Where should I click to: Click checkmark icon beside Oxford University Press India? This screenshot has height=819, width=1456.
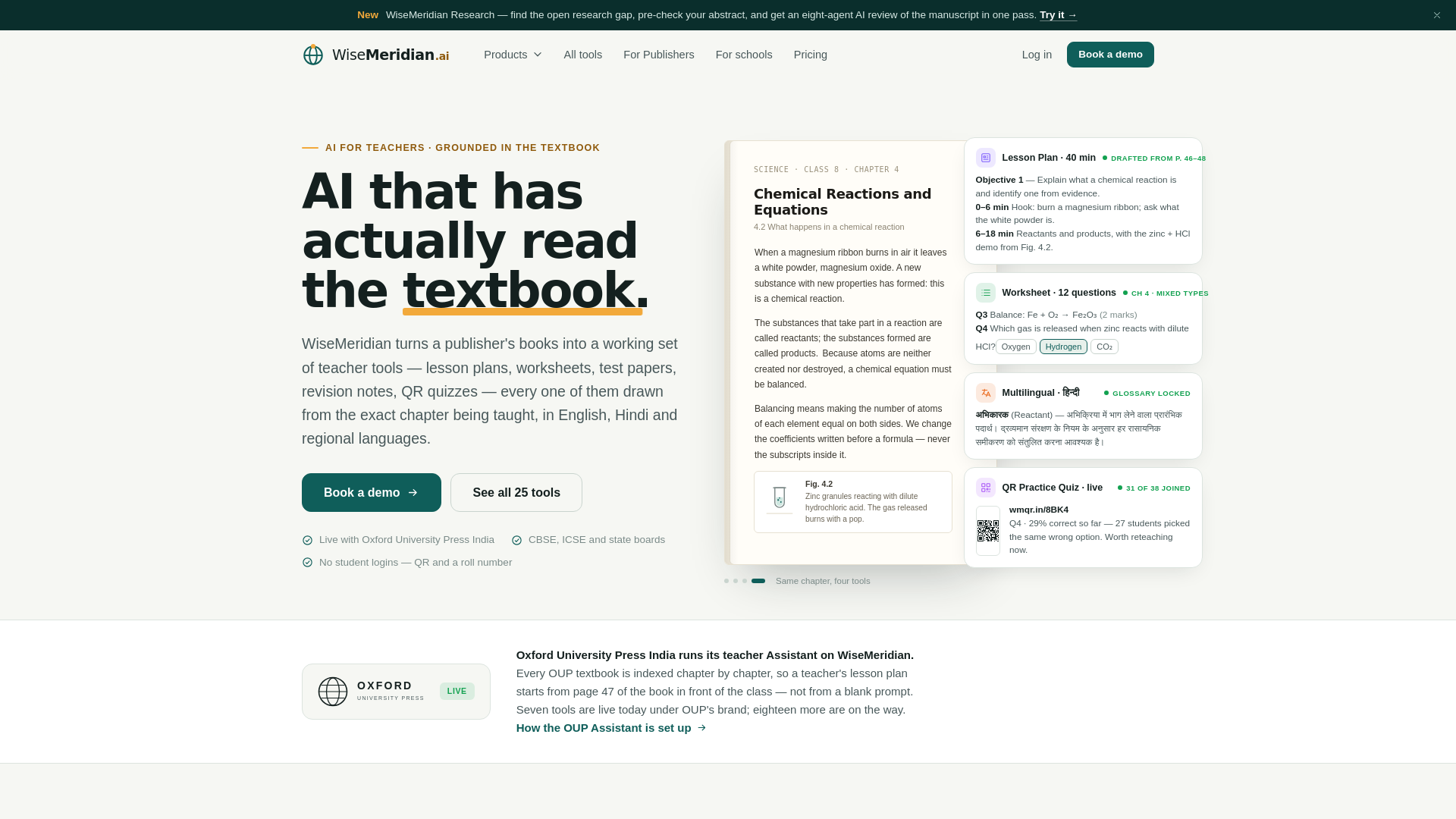pos(307,541)
